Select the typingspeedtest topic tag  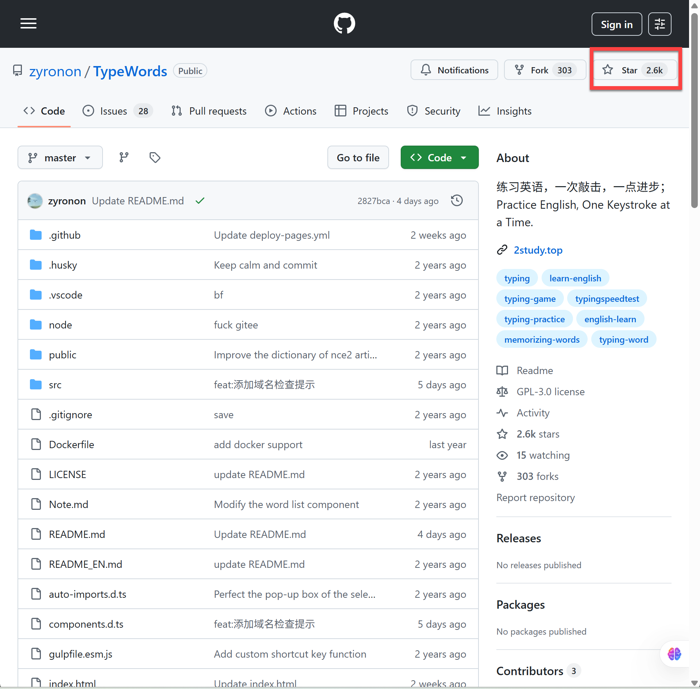pos(607,299)
